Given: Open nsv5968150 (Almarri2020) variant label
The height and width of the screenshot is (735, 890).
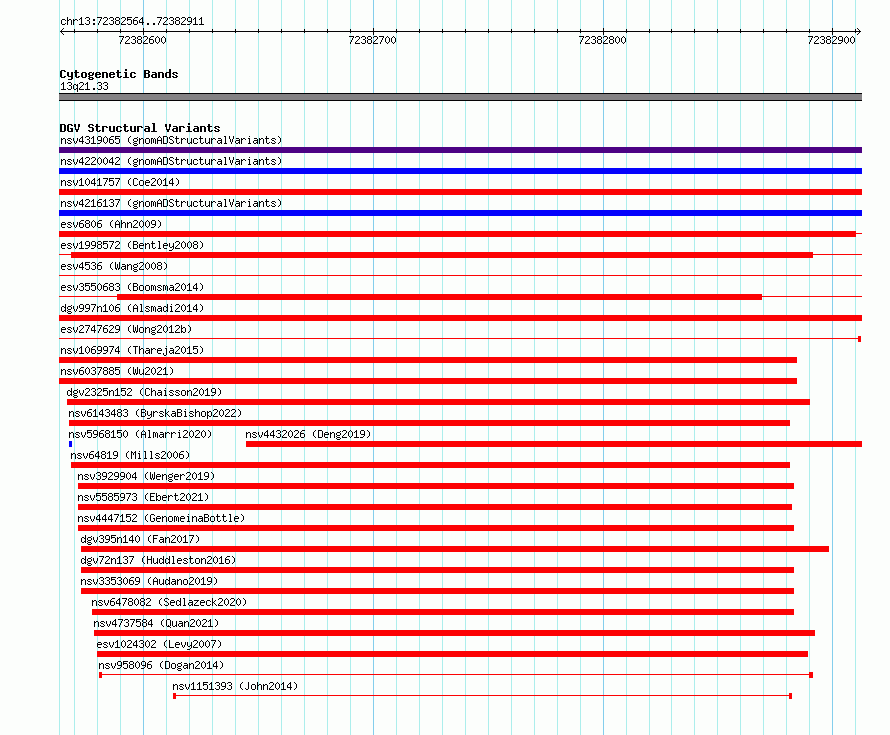Looking at the screenshot, I should (x=140, y=434).
